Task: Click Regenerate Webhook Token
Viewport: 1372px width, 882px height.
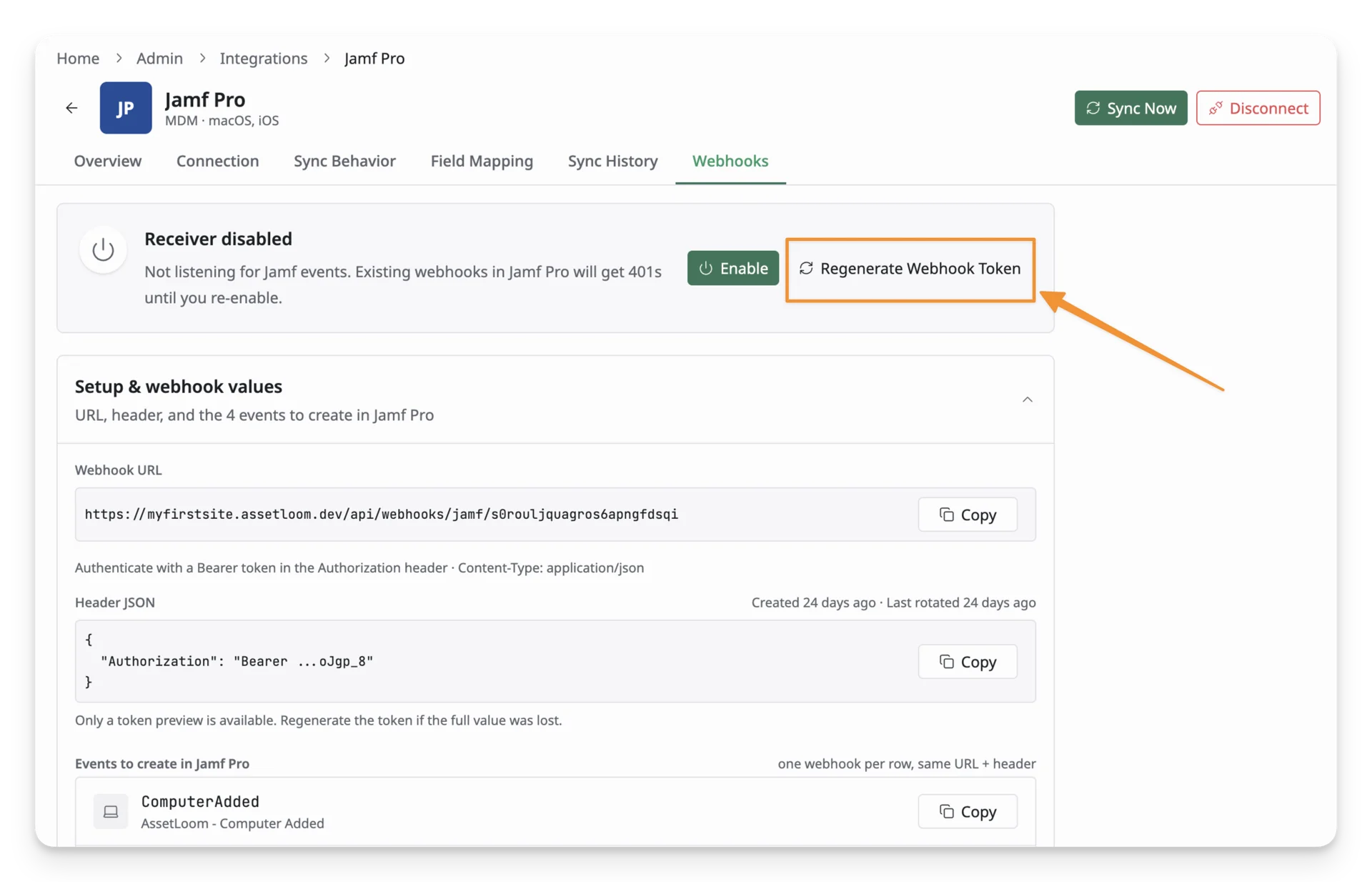Action: [910, 269]
